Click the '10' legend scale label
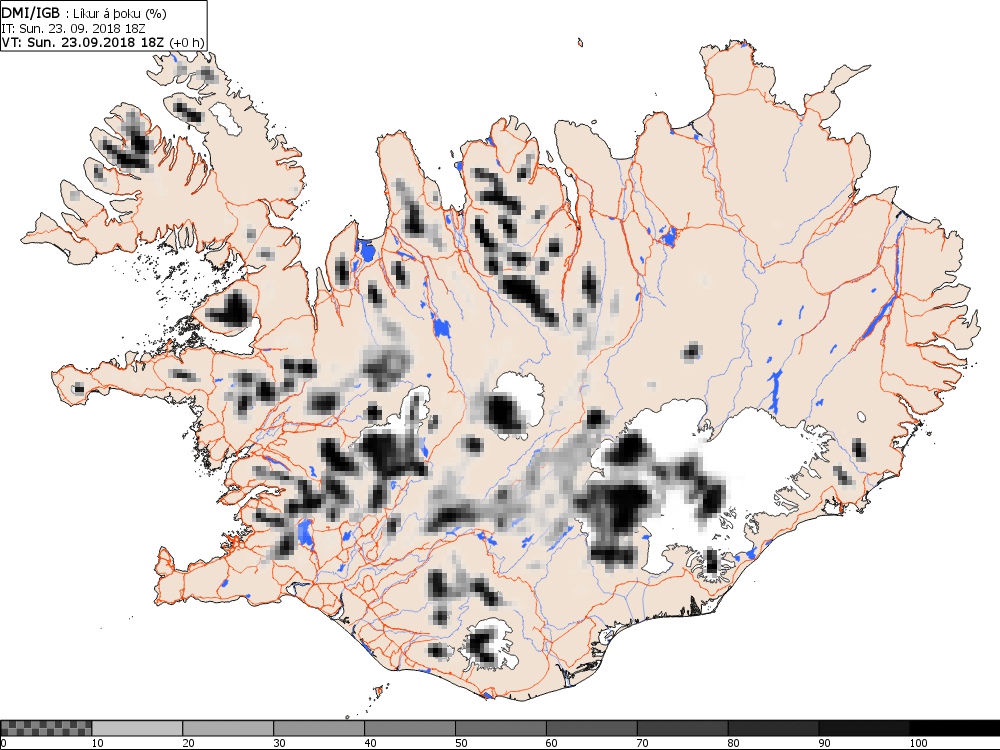Viewport: 1000px width, 750px height. [x=97, y=743]
